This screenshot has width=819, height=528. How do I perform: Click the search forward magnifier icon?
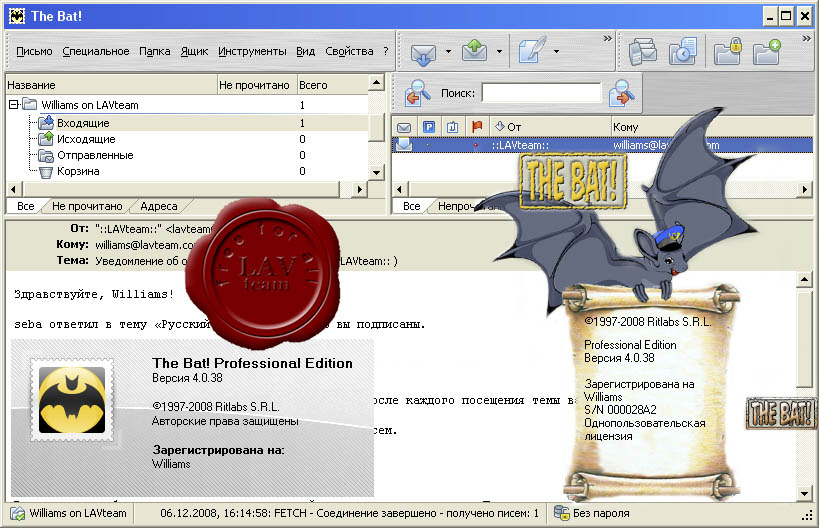(x=621, y=93)
